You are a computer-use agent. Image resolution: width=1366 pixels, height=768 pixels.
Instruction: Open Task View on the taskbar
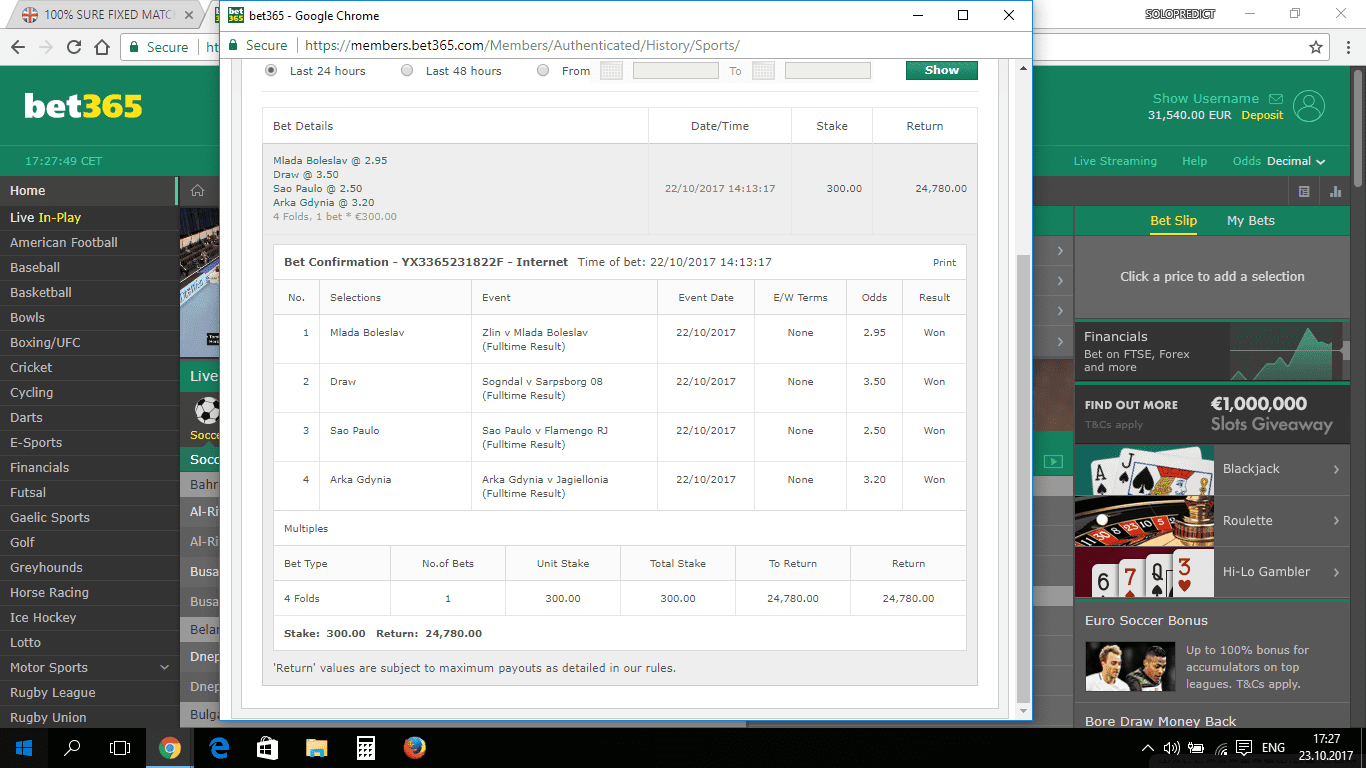click(x=120, y=747)
